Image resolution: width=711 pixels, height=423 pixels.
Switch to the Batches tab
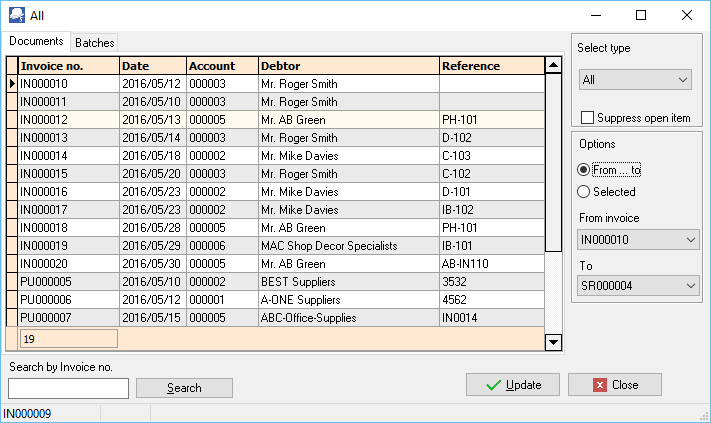tap(95, 42)
